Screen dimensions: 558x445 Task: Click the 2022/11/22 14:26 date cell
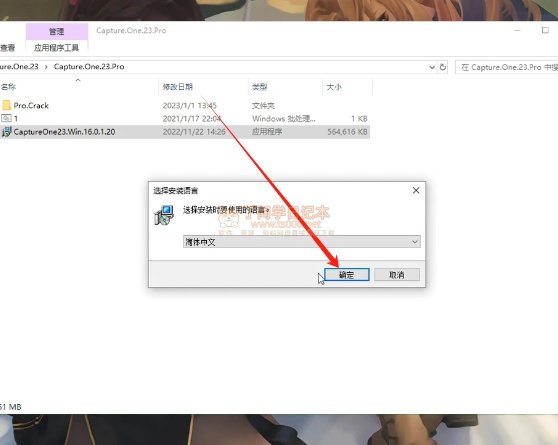pyautogui.click(x=194, y=132)
